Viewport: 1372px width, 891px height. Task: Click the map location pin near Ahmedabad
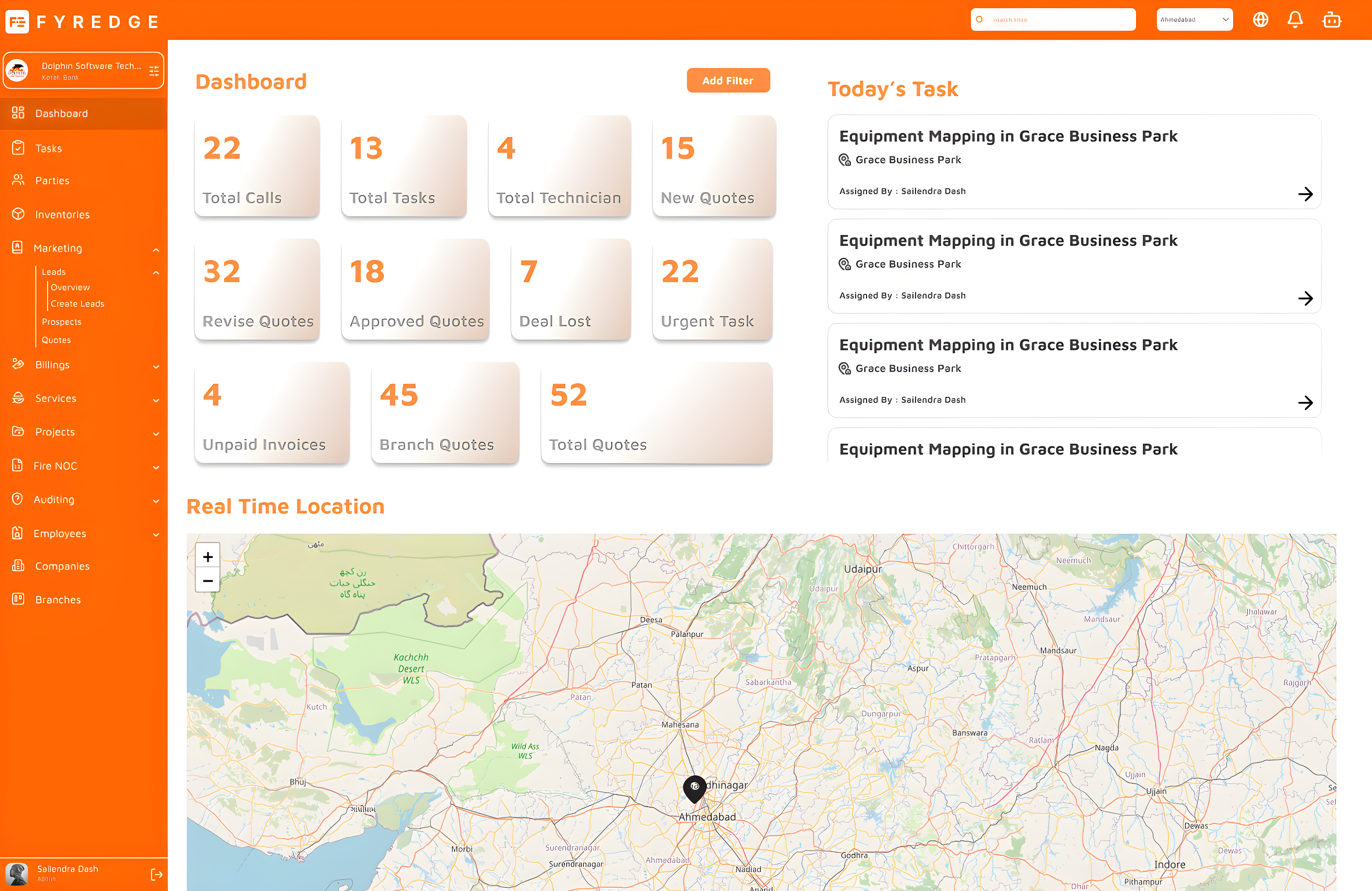[695, 788]
